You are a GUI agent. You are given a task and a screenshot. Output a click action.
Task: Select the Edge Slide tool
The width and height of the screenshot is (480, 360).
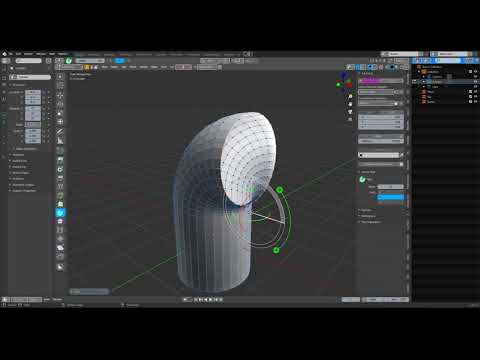60,230
